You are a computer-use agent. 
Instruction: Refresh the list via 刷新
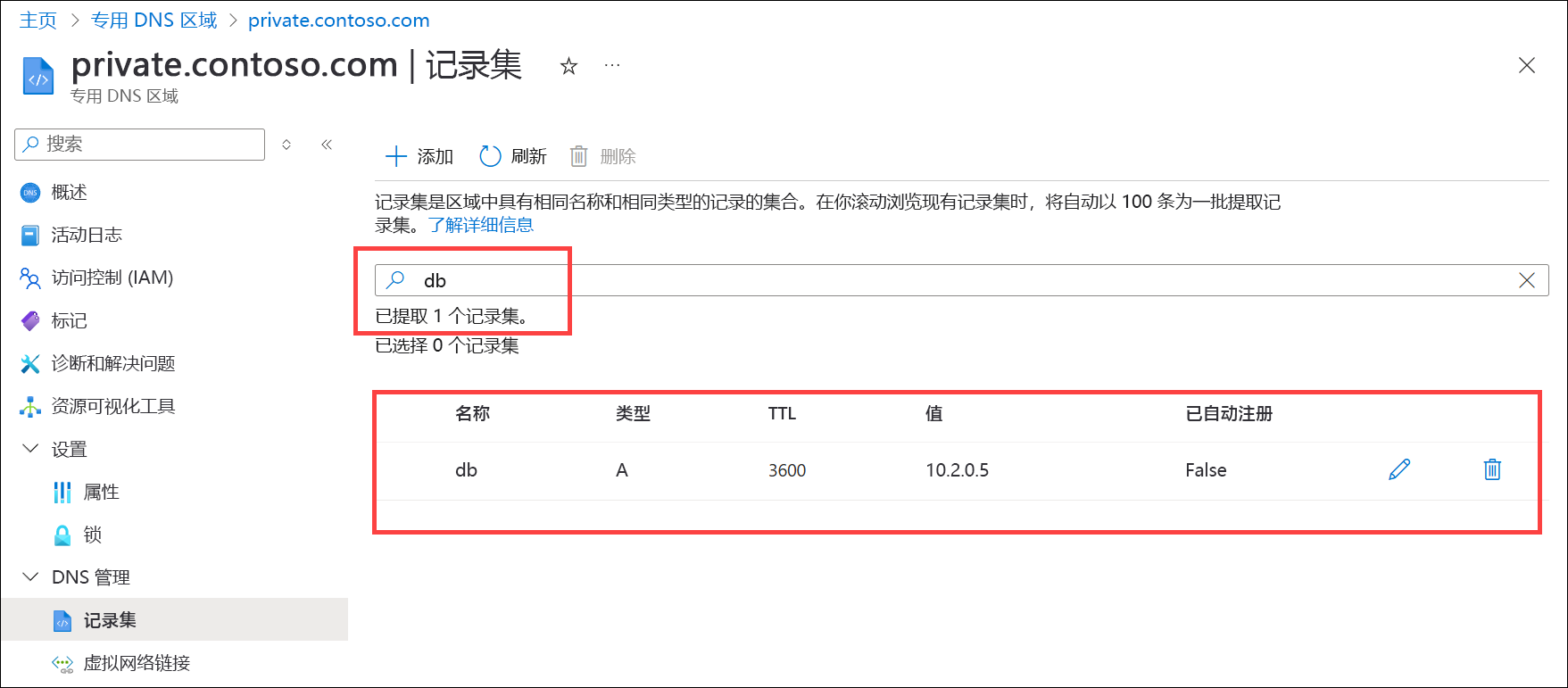[x=513, y=157]
